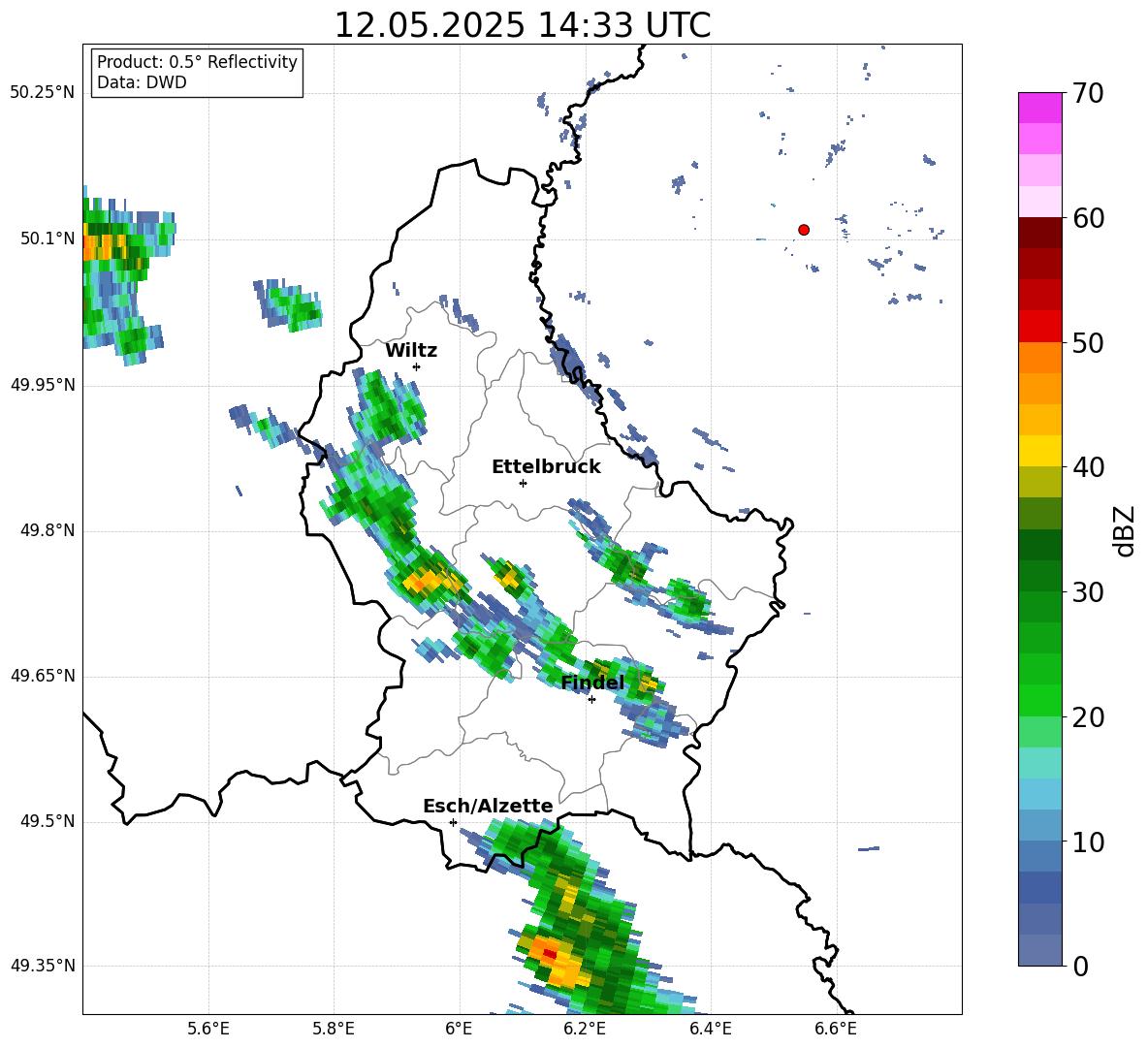The image size is (1148, 1048).
Task: Click the 50.1°N latitude label
Action: pyautogui.click(x=48, y=238)
